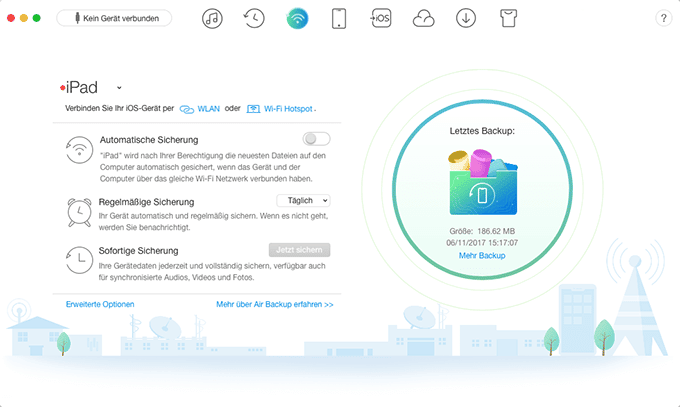Open the iCloud manager icon
The height and width of the screenshot is (407, 680).
[423, 19]
